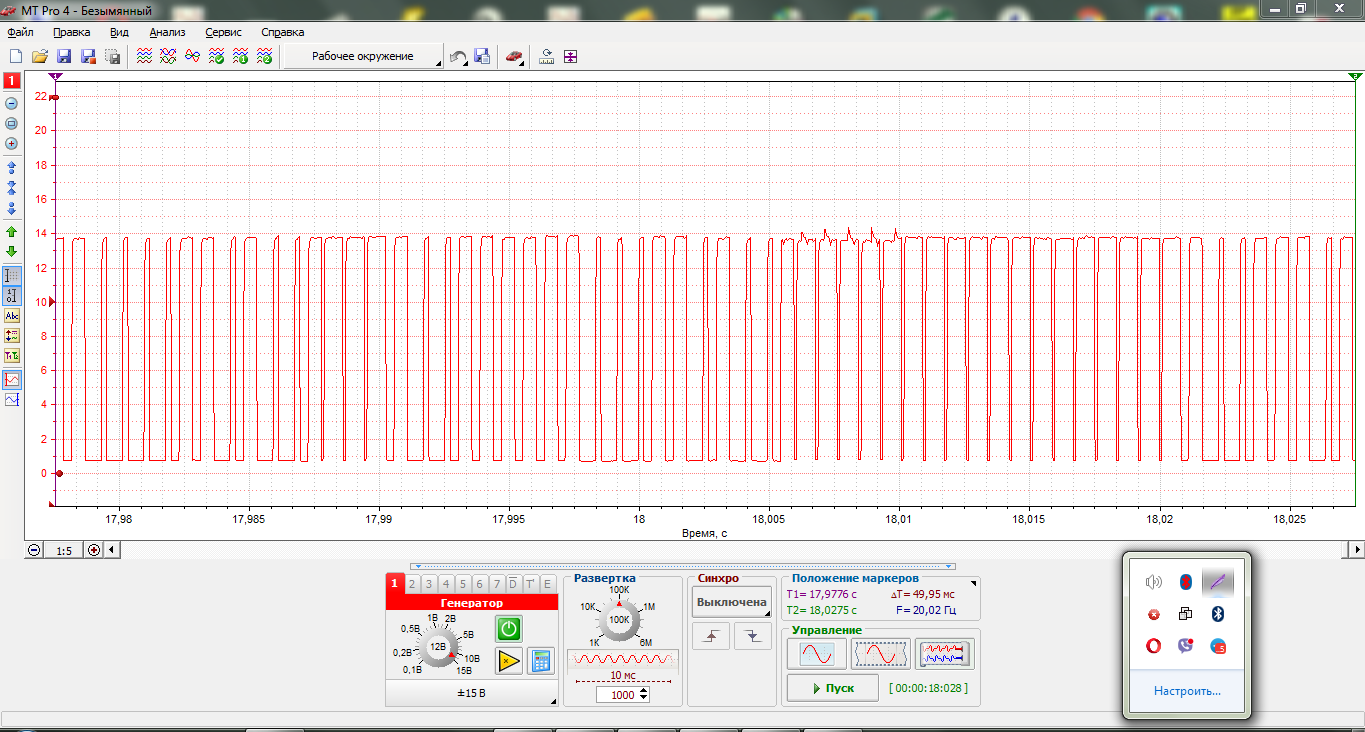
Task: Click the yellow amplifier triangle icon
Action: pyautogui.click(x=509, y=660)
